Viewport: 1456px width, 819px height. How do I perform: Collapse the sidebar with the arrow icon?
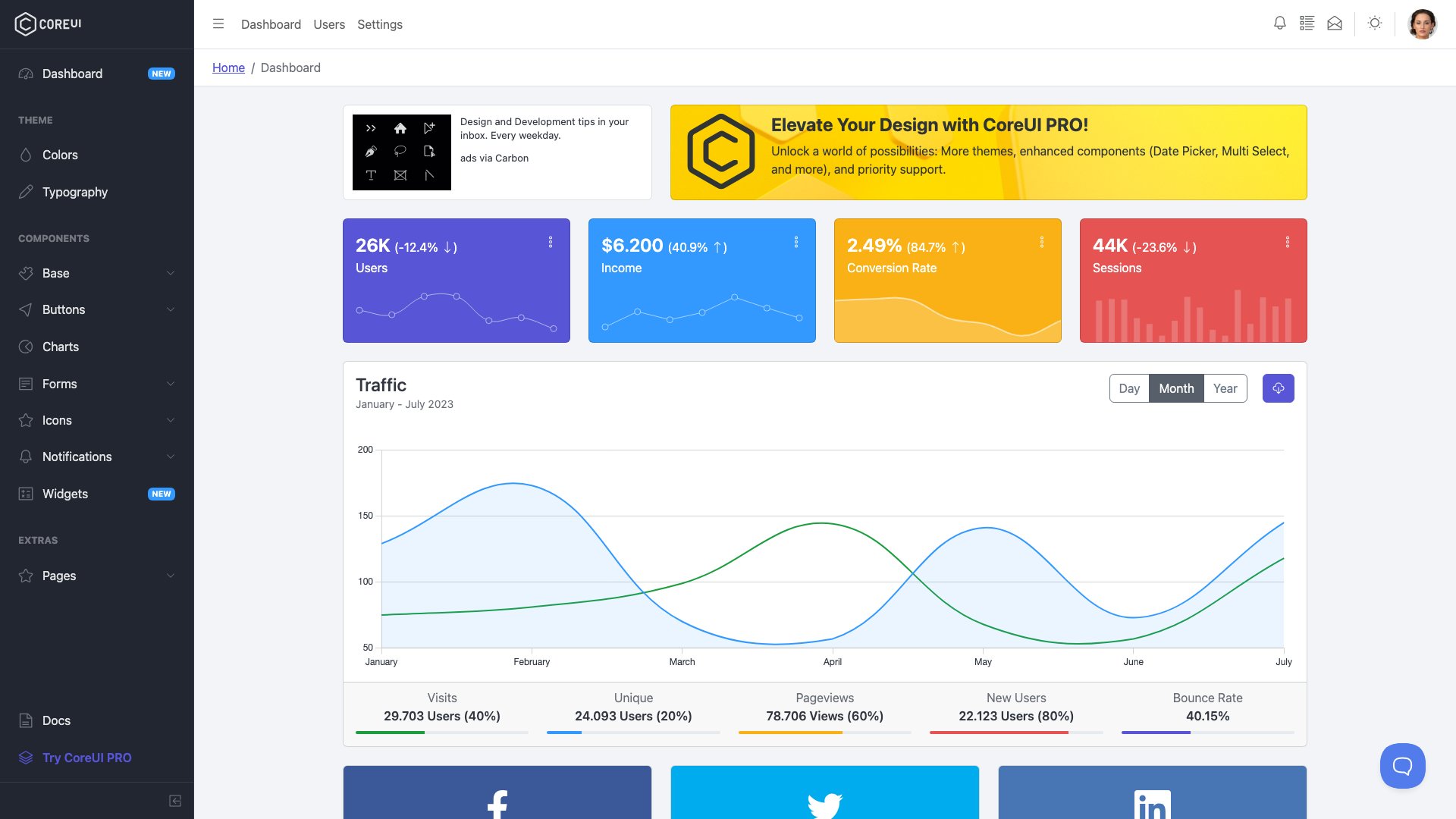[x=175, y=800]
